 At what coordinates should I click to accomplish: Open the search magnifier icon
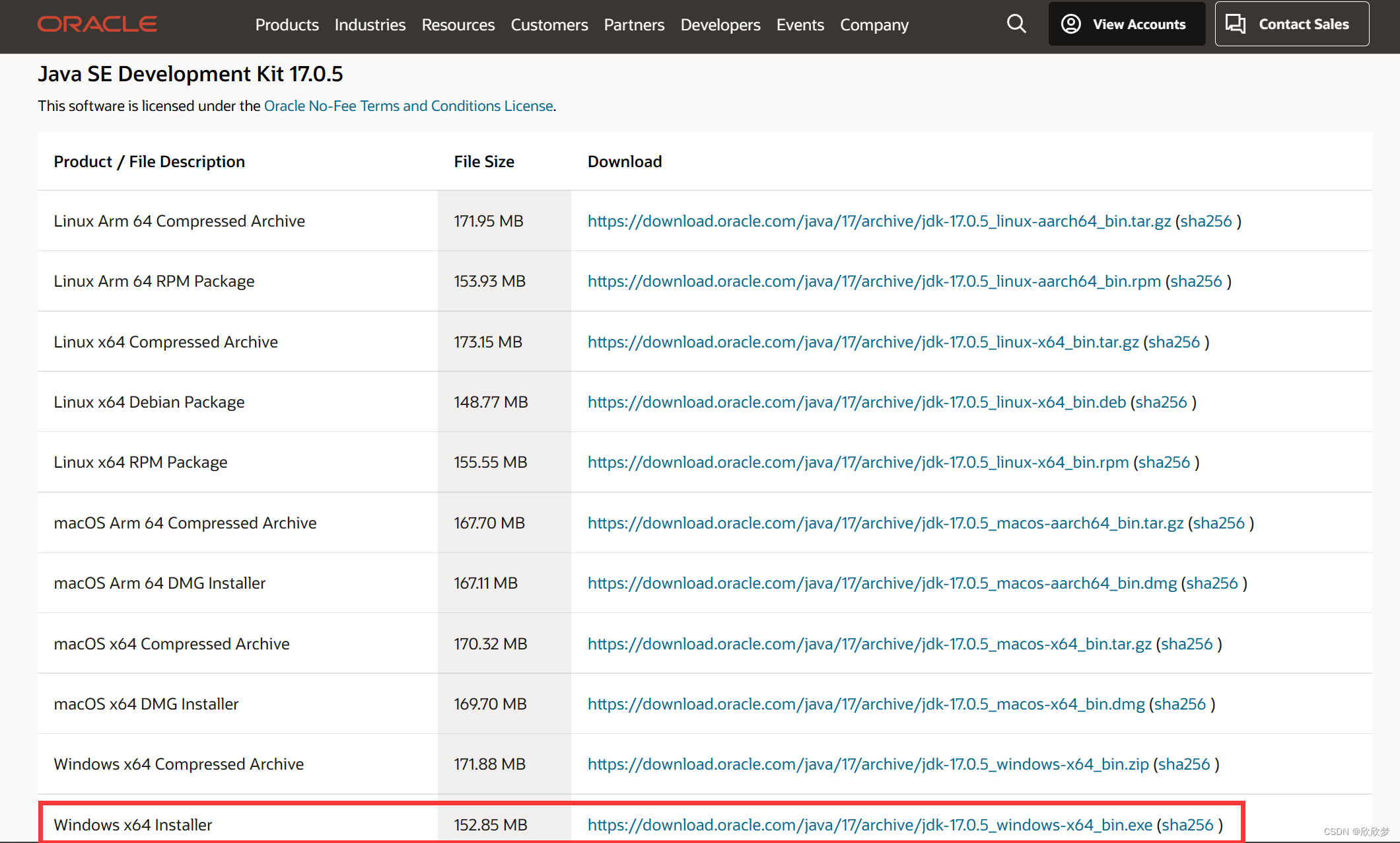pyautogui.click(x=1016, y=24)
